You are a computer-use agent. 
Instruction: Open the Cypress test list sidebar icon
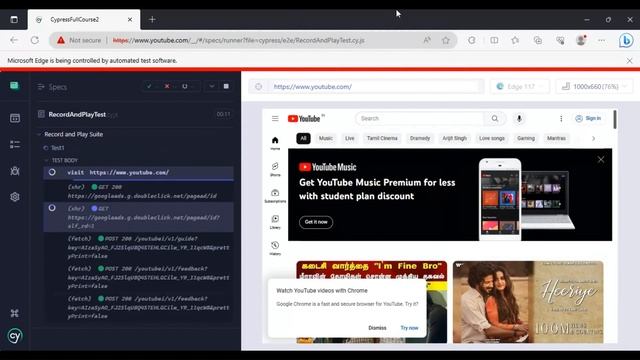pyautogui.click(x=15, y=144)
